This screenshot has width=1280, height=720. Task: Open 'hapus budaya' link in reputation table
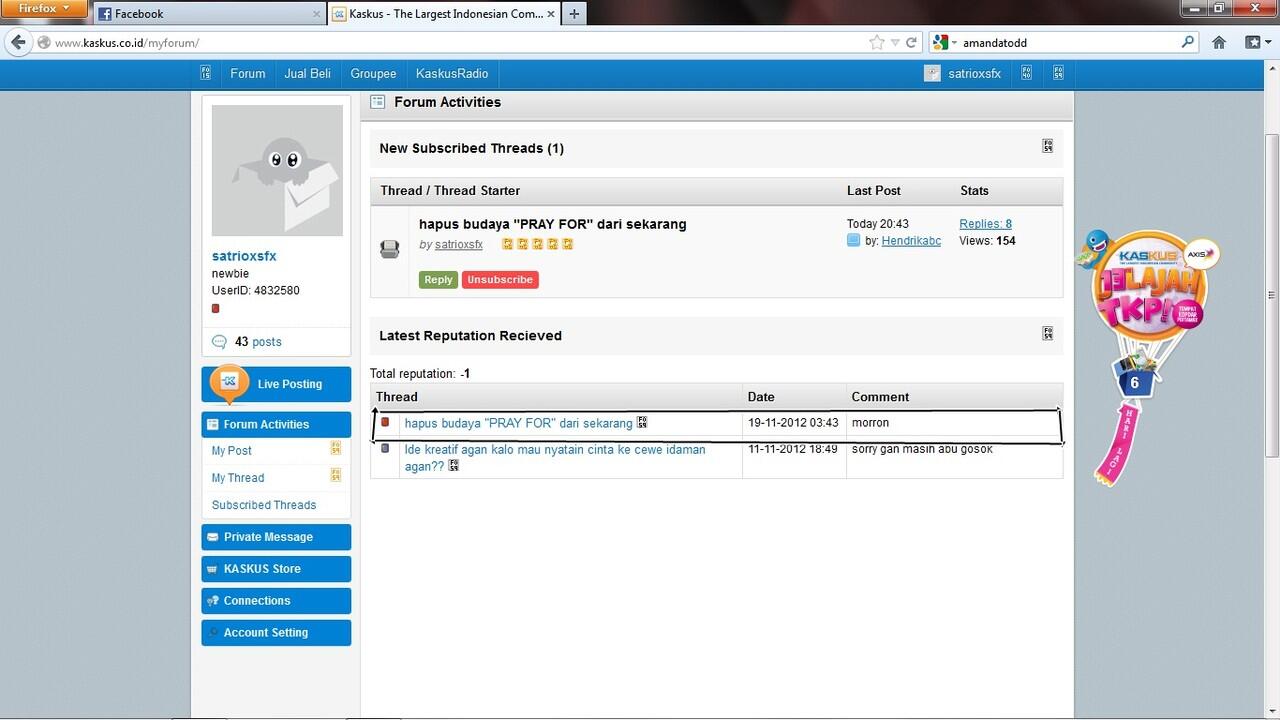tap(519, 423)
